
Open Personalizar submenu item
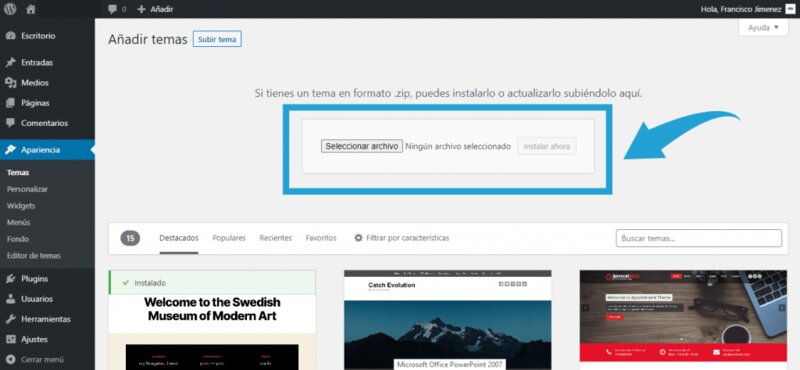(27, 189)
